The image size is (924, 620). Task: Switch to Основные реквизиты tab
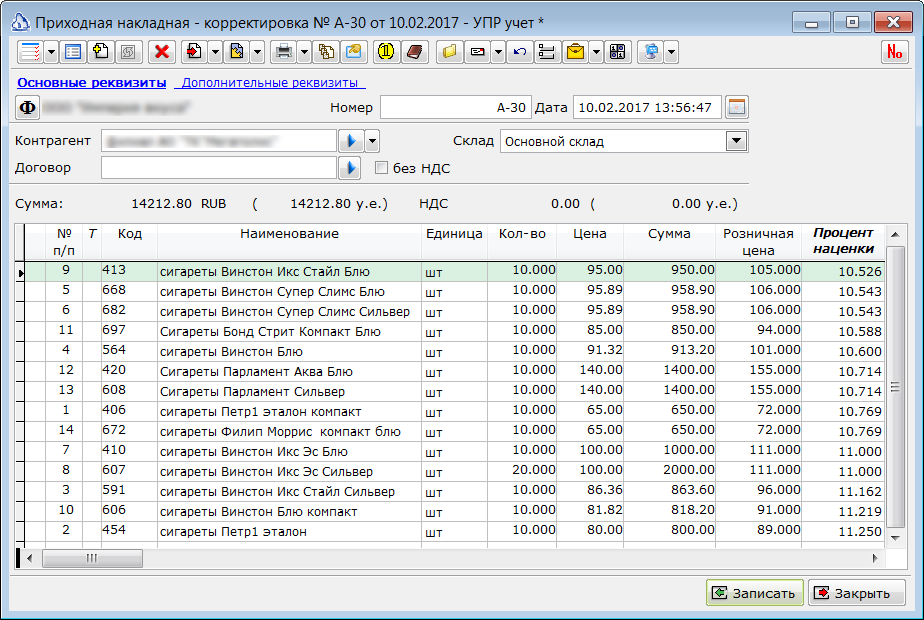click(x=91, y=83)
